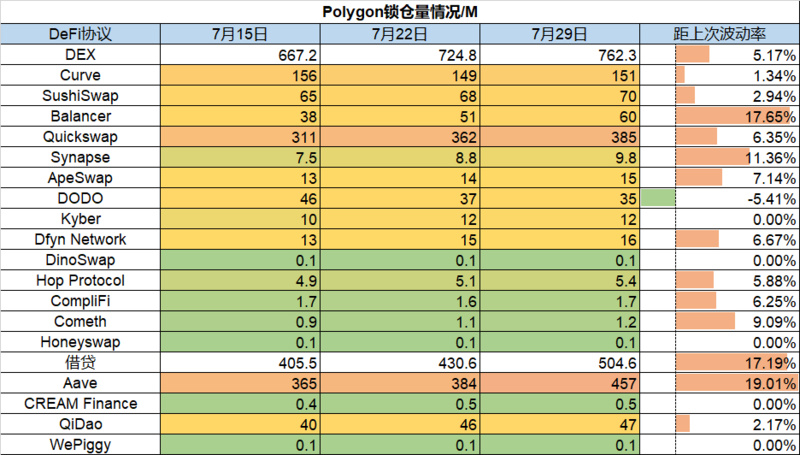Select the 距上次波动率 header cell
Screen dimensions: 800x455
pyautogui.click(x=719, y=34)
